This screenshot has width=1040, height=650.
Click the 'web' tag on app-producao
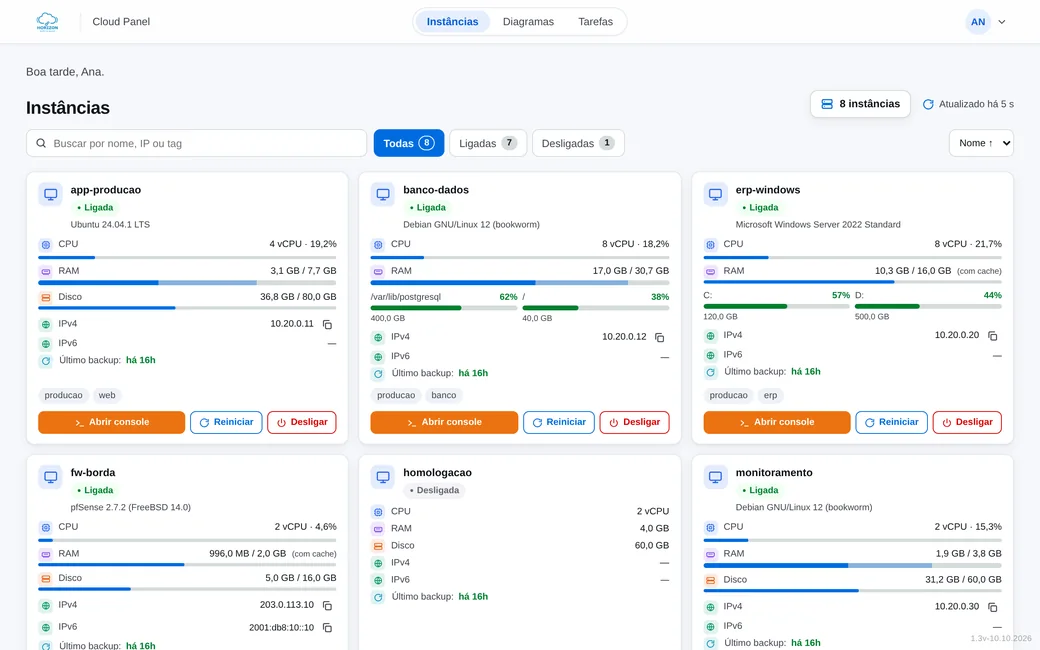click(x=107, y=395)
